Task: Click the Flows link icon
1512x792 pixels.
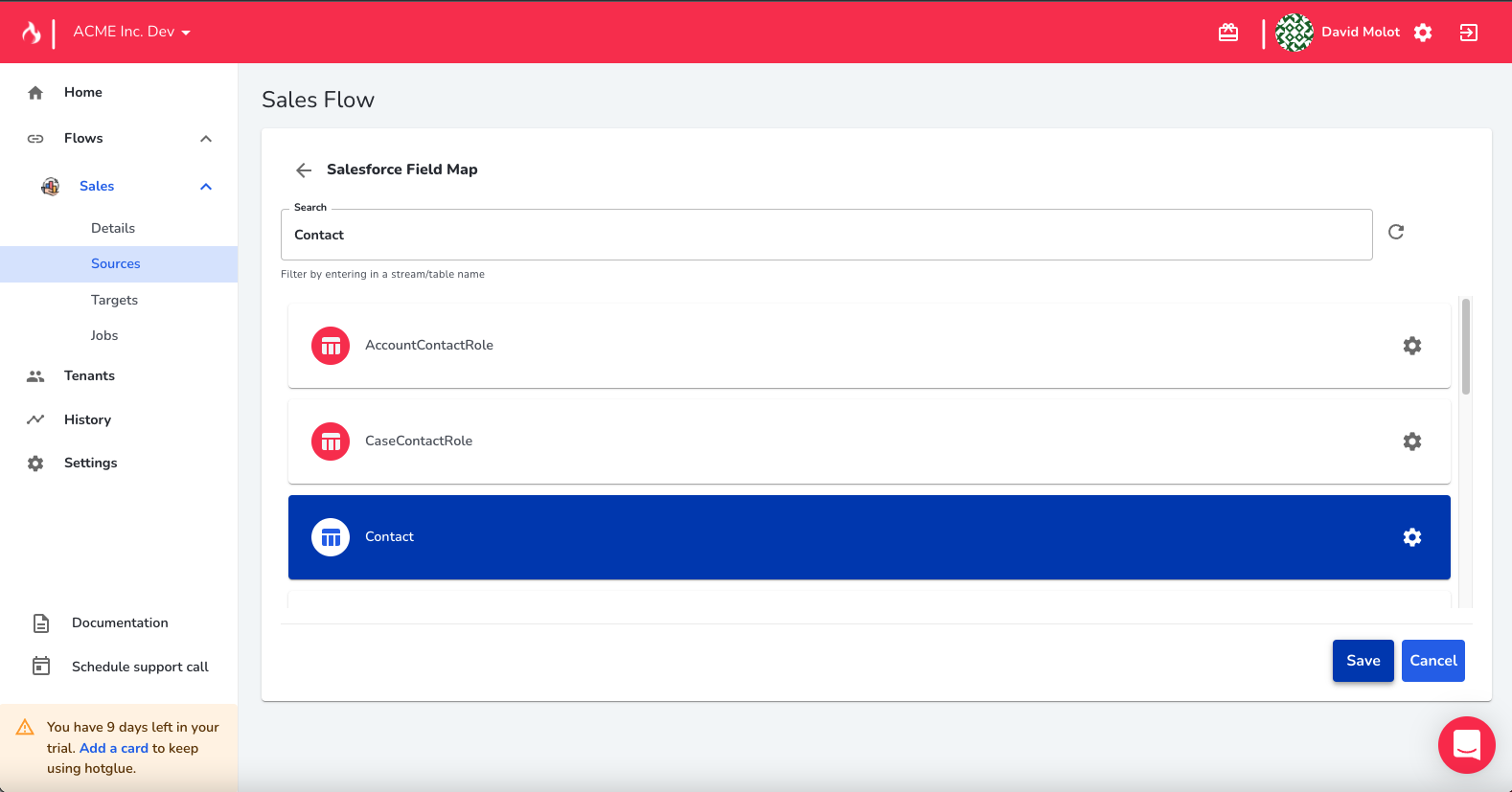Action: [x=35, y=139]
